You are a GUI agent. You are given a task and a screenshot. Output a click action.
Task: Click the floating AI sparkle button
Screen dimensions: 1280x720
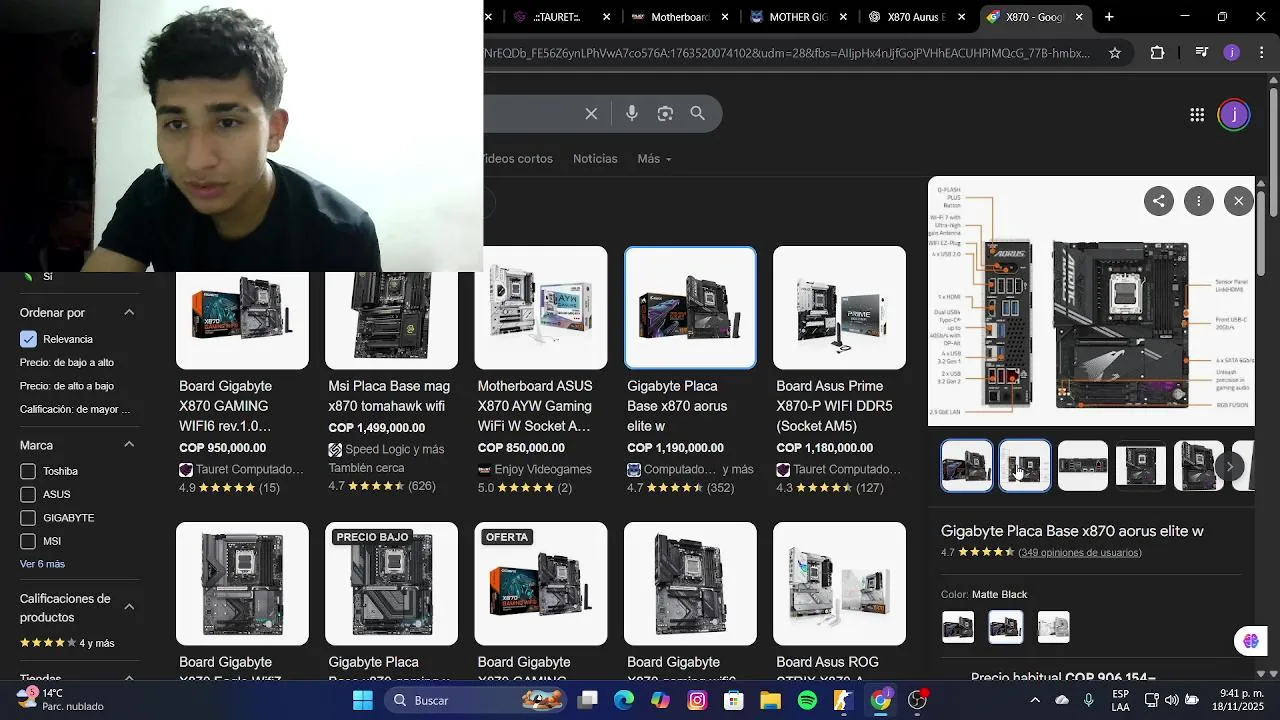[1251, 641]
